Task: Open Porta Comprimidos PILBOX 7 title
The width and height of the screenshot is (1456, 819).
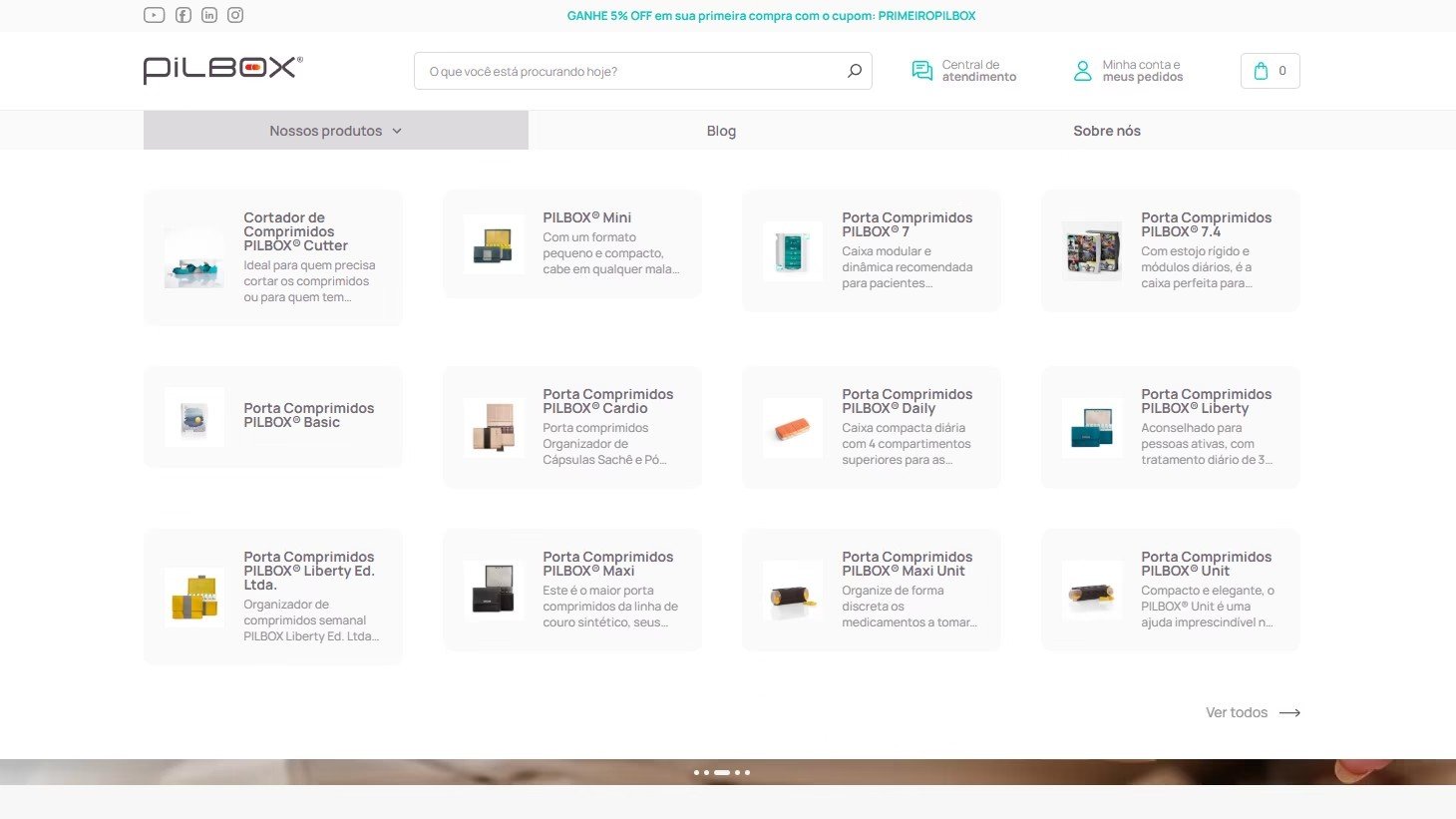Action: click(908, 224)
